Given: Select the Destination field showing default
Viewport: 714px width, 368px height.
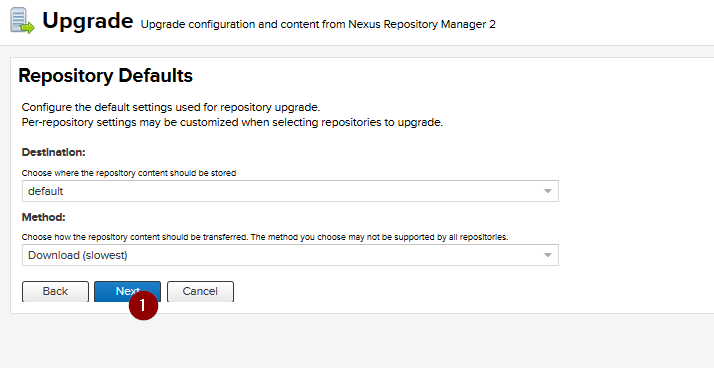Looking at the screenshot, I should [290, 191].
